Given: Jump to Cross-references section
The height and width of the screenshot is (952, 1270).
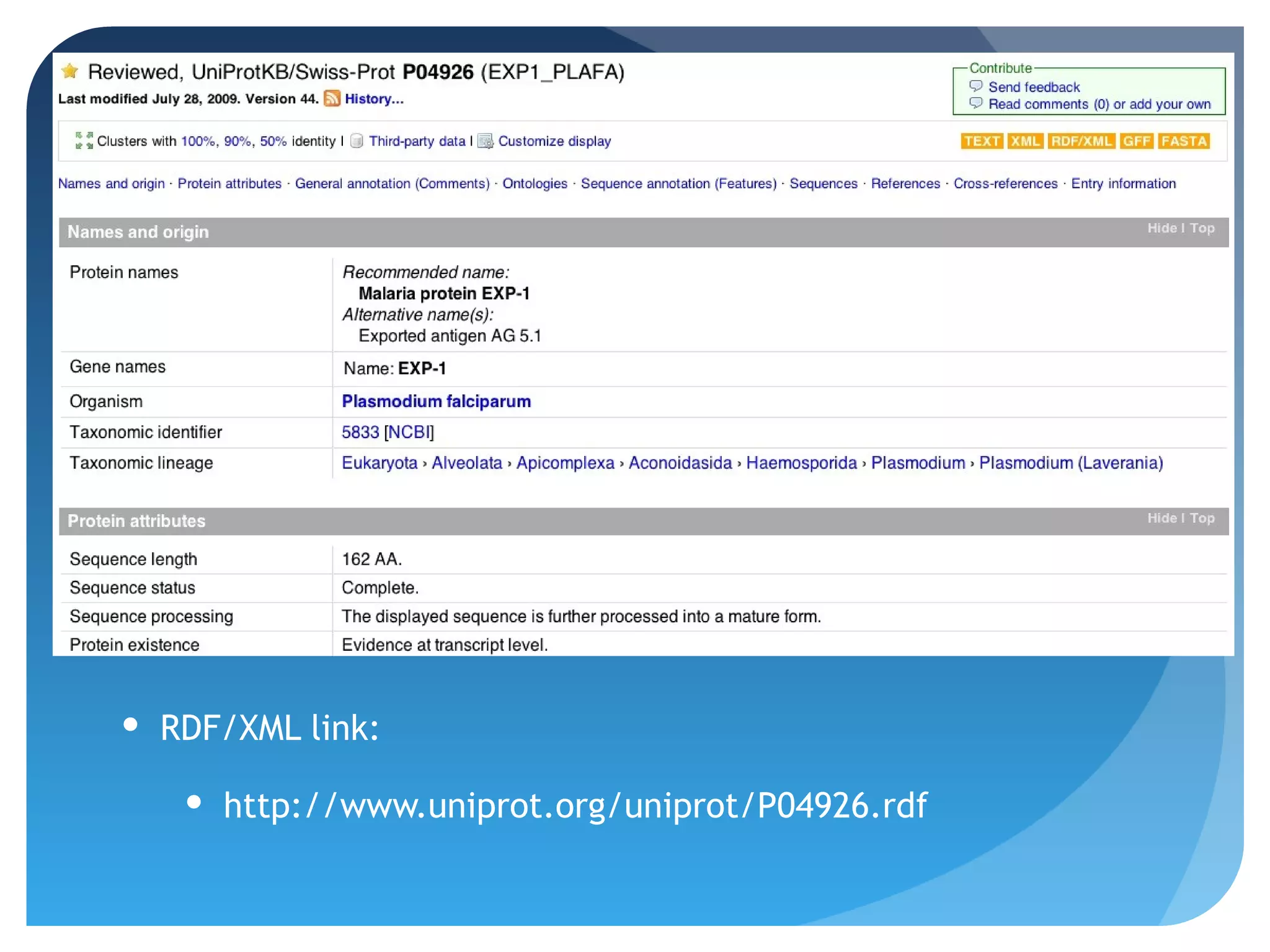Looking at the screenshot, I should (1005, 183).
